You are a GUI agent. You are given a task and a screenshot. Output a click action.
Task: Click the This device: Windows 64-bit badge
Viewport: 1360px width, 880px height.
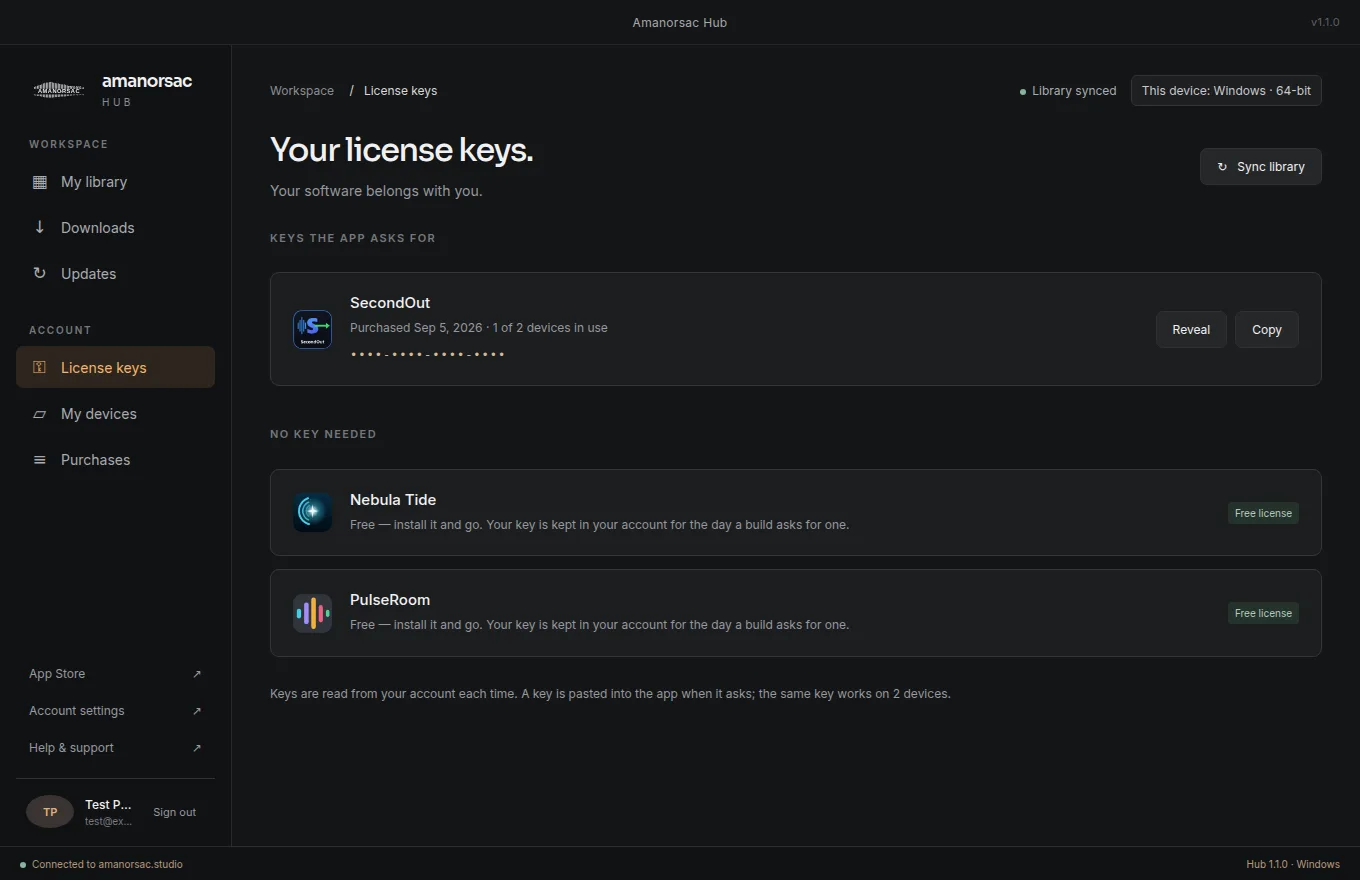coord(1226,90)
